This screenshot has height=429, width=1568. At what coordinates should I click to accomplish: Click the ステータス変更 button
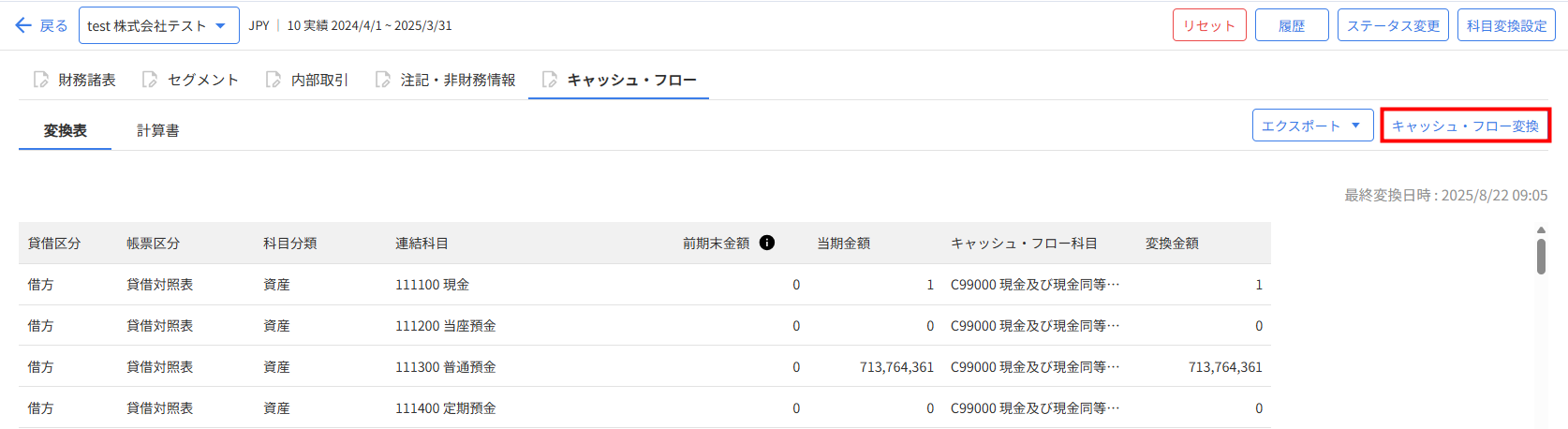(1393, 25)
